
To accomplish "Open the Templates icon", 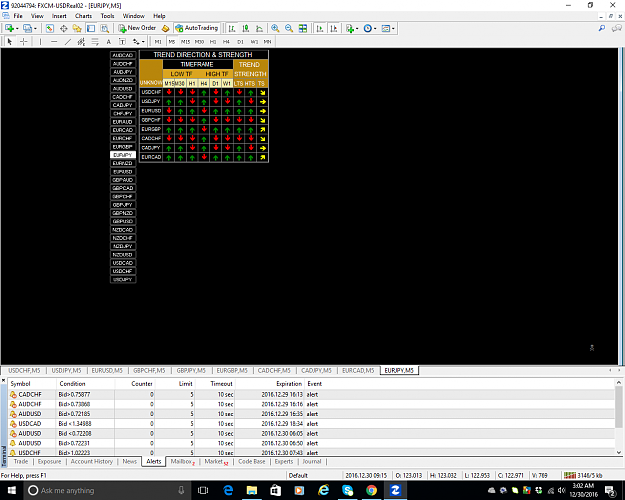I will pos(385,28).
